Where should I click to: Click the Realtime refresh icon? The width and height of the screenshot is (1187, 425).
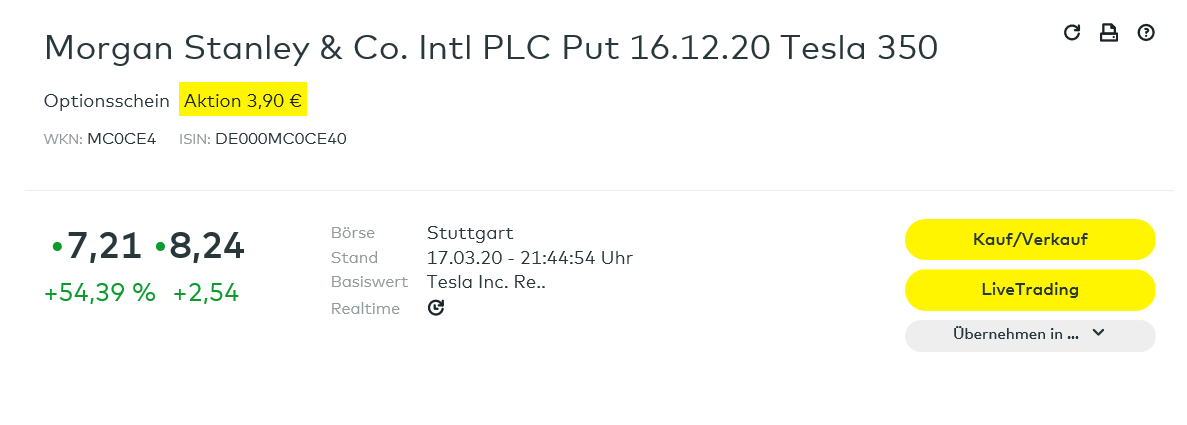tap(435, 308)
